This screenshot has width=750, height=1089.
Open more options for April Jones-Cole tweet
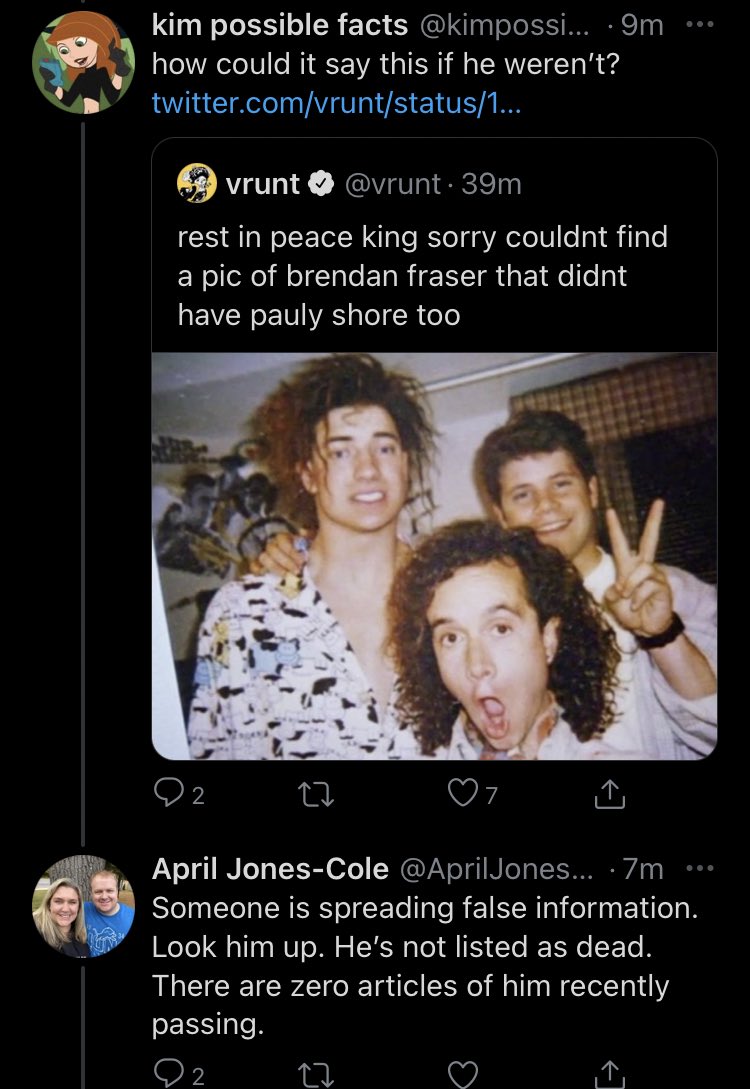(699, 869)
